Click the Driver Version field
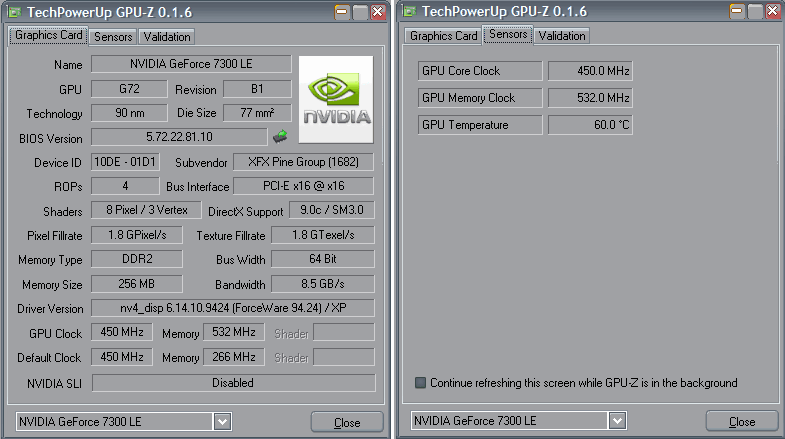The image size is (785, 439). click(233, 308)
